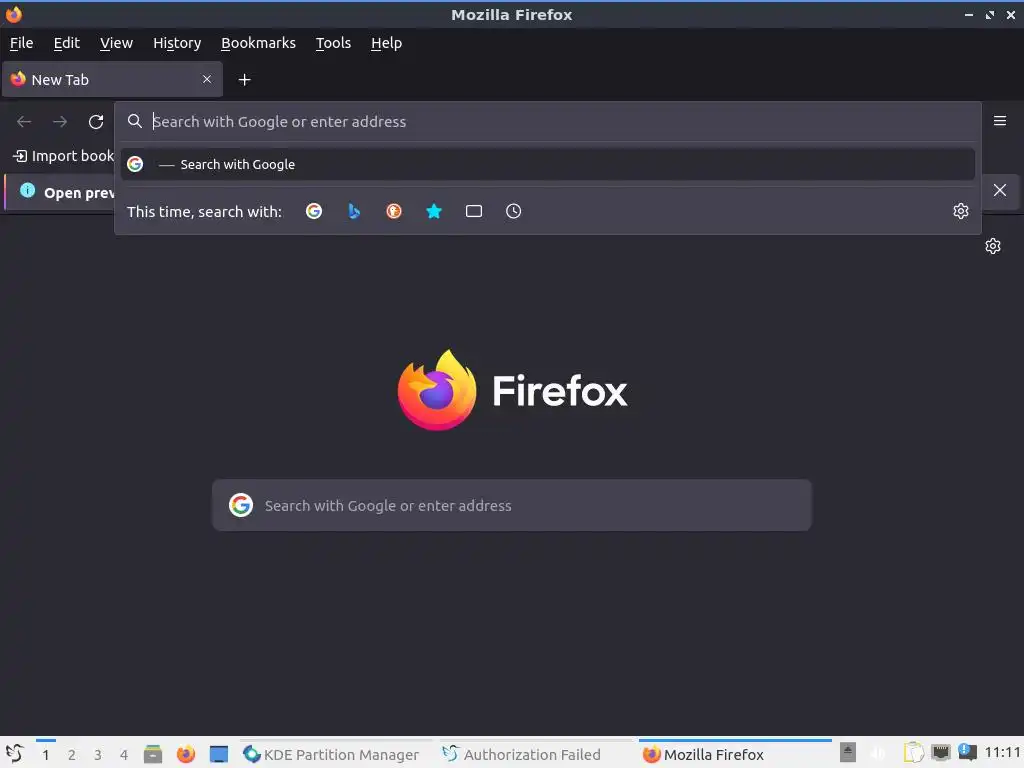1024x768 pixels.
Task: Click the forward navigation arrow
Action: pos(60,121)
